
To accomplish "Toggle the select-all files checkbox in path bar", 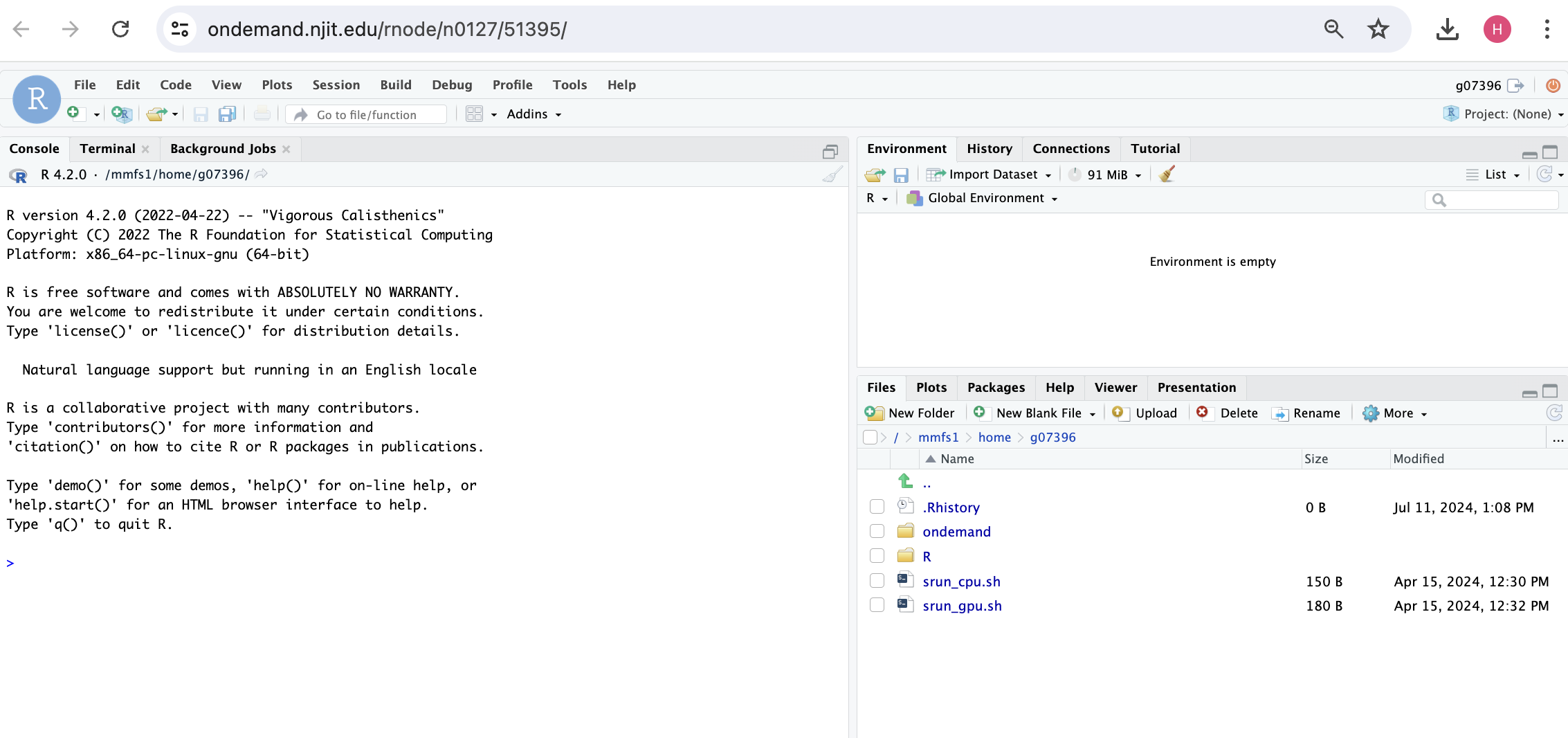I will (x=870, y=437).
